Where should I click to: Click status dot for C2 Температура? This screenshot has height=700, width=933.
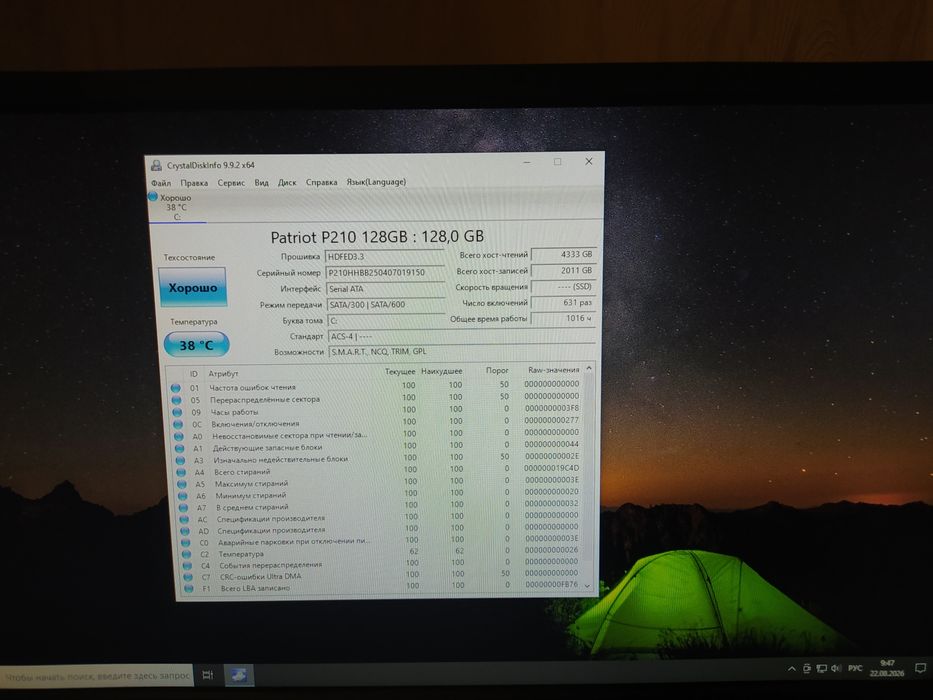point(187,554)
